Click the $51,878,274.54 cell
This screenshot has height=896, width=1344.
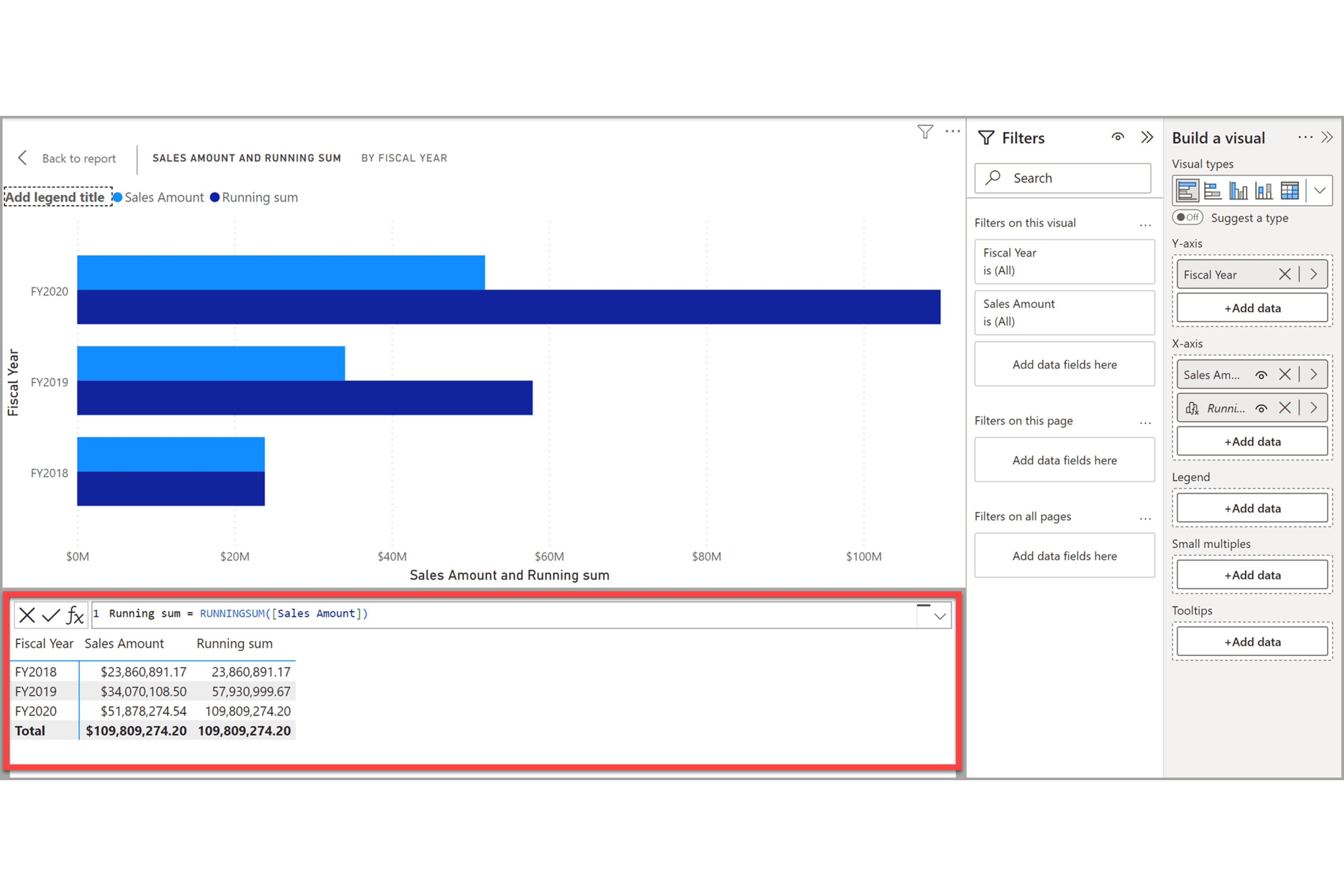[x=143, y=712]
